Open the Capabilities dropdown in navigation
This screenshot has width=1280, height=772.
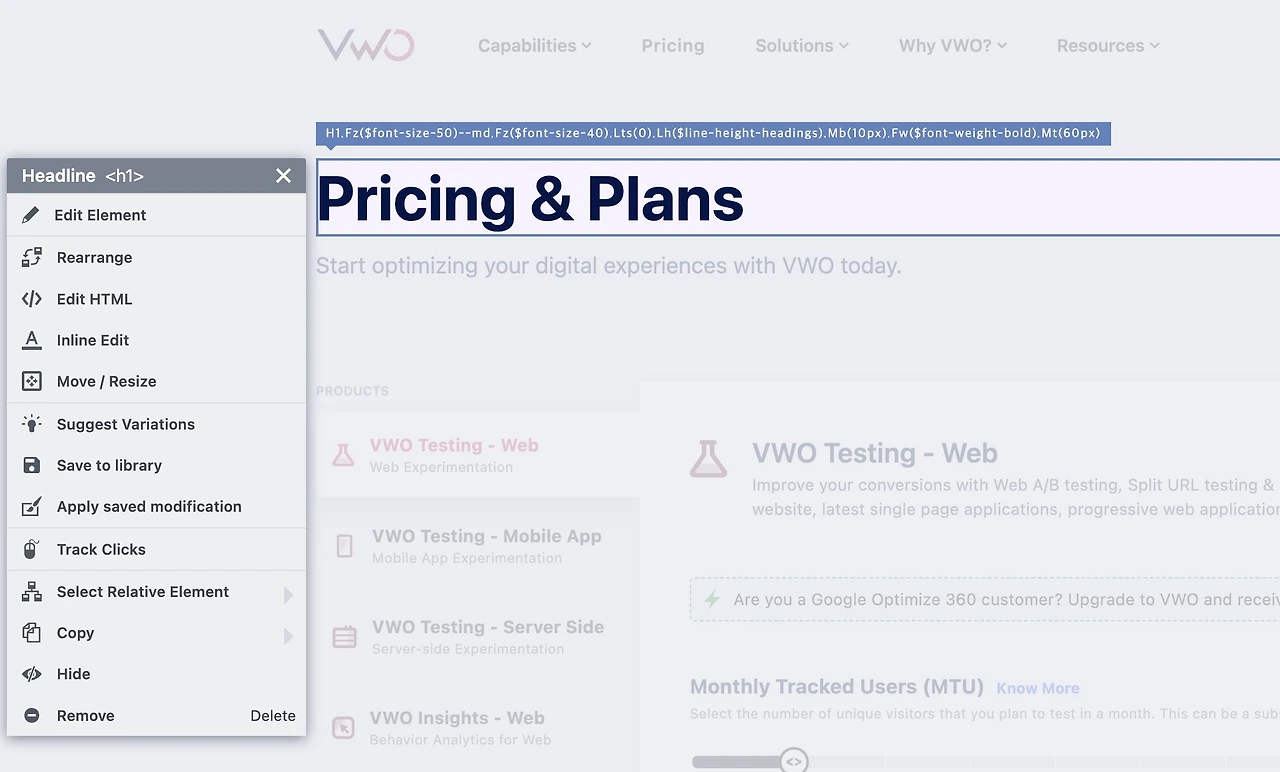pyautogui.click(x=534, y=46)
